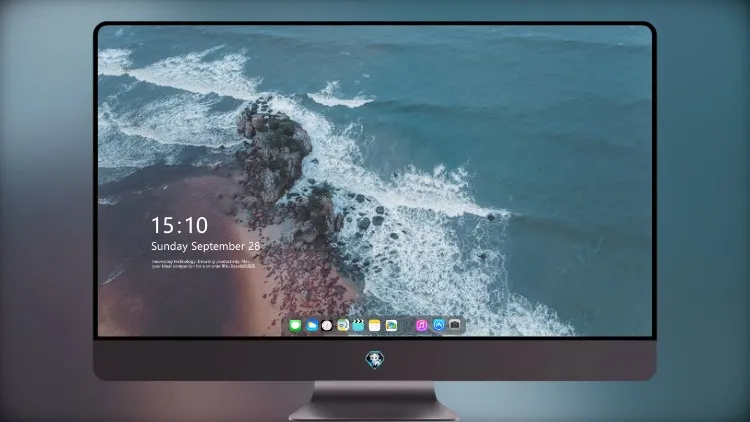750x422 pixels.
Task: Open the Camera app in the dock
Action: (455, 325)
